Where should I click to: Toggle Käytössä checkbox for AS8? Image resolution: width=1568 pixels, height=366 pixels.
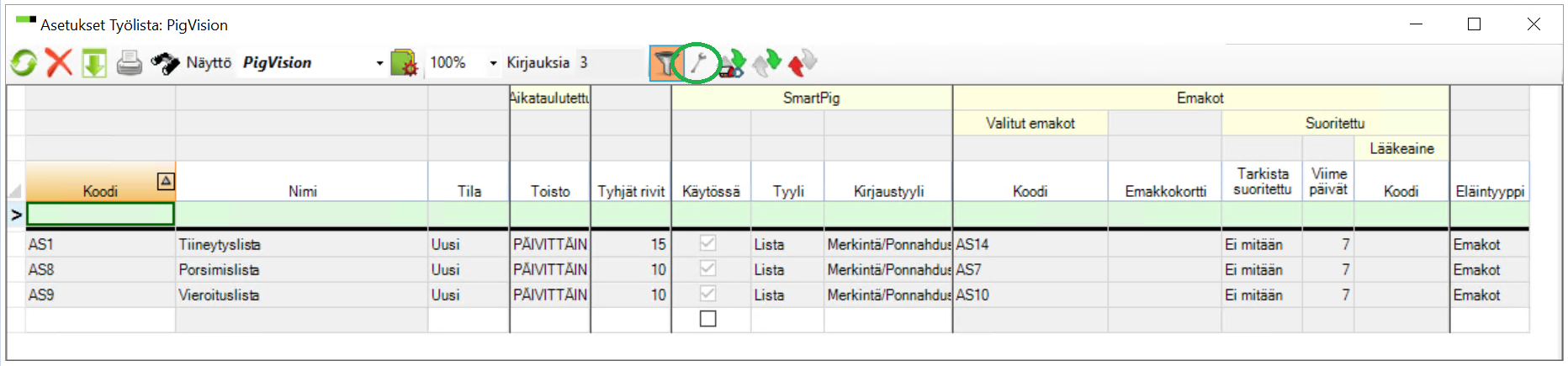tap(708, 268)
